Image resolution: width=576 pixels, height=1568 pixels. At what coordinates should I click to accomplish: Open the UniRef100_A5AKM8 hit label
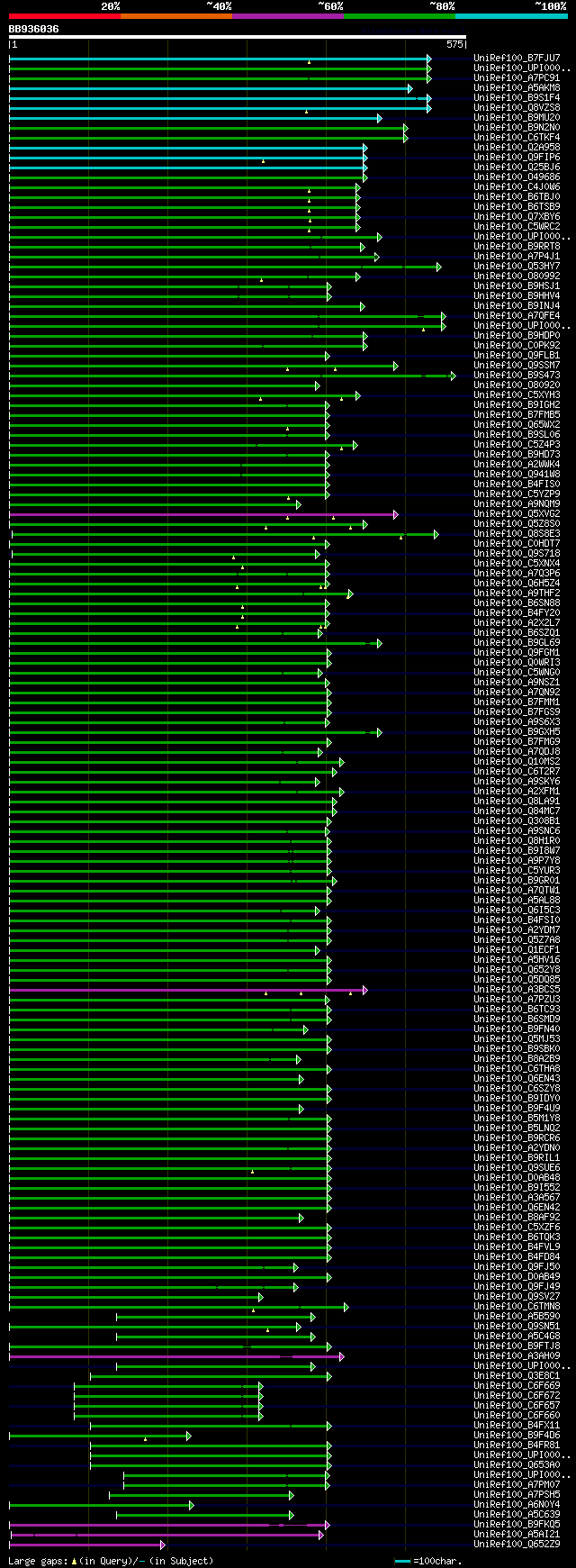coord(517,88)
